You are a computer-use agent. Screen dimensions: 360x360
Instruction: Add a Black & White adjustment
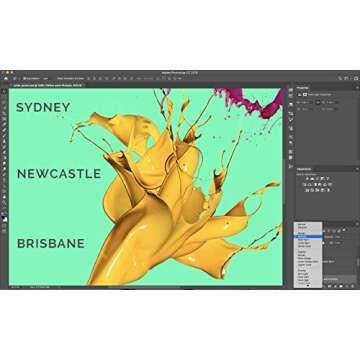pos(315,184)
